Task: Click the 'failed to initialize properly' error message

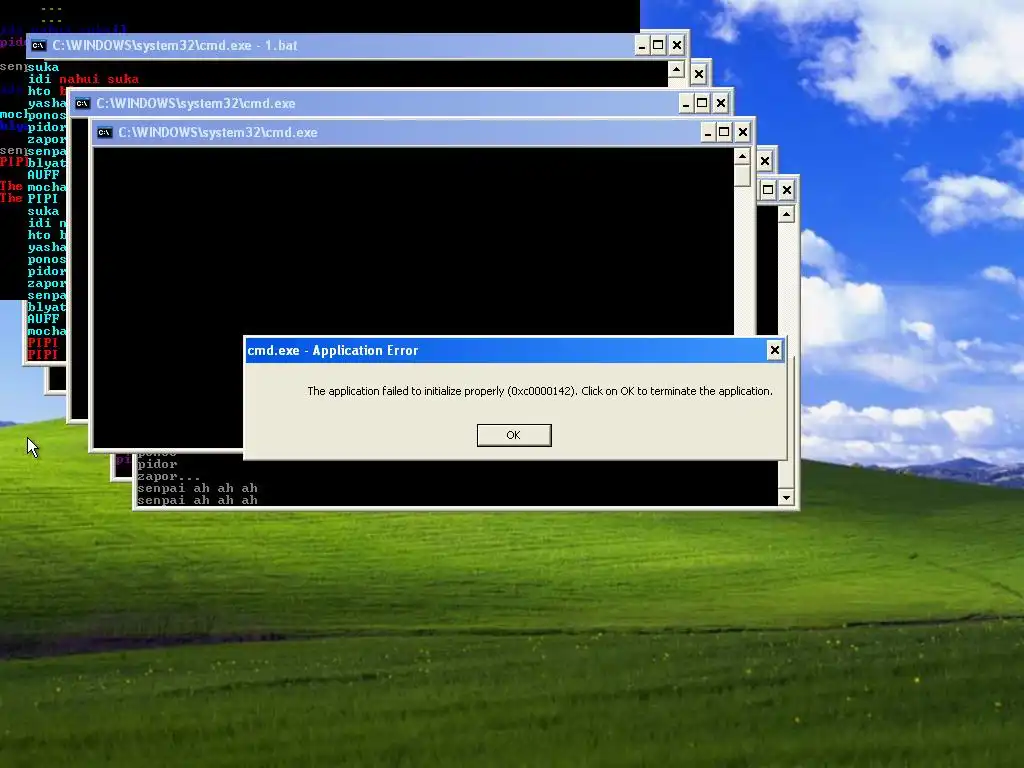Action: click(x=539, y=391)
